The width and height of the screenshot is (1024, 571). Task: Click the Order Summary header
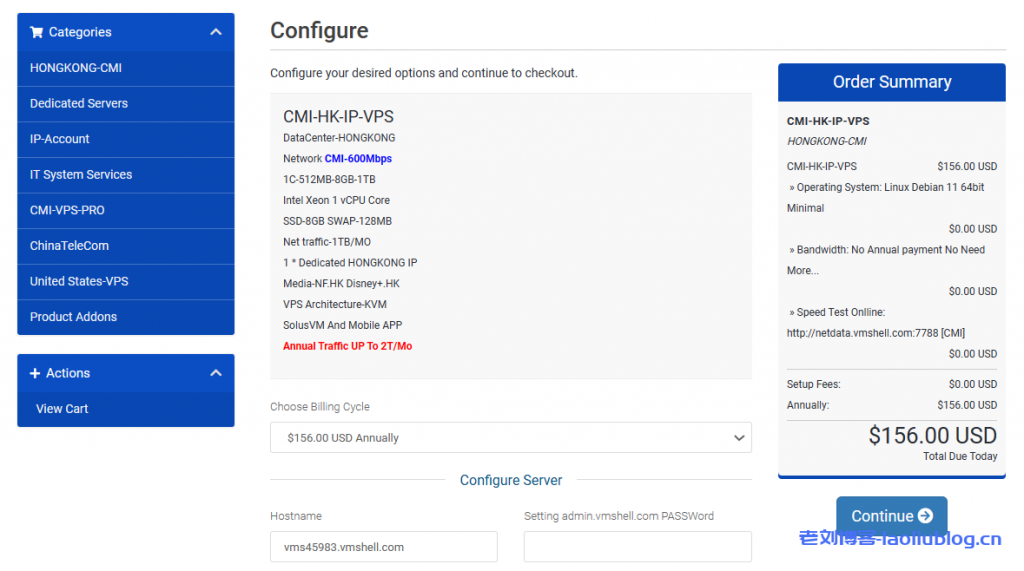[x=891, y=82]
